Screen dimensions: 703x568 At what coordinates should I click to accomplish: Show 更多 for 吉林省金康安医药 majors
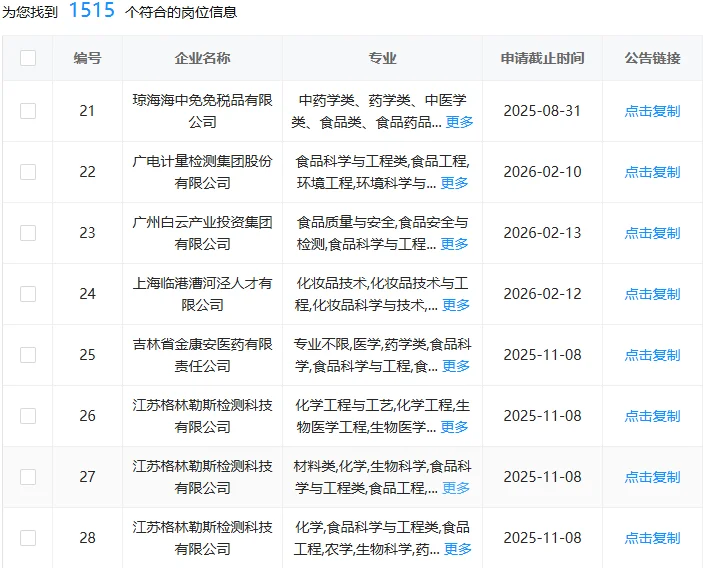tap(456, 366)
